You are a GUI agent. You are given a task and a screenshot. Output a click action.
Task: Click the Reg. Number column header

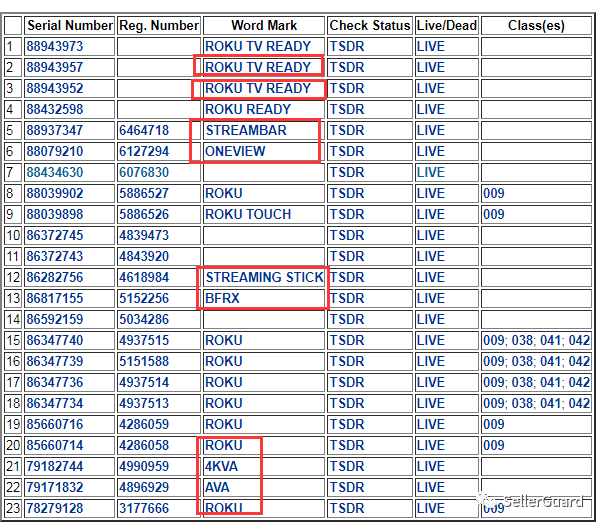pos(159,25)
